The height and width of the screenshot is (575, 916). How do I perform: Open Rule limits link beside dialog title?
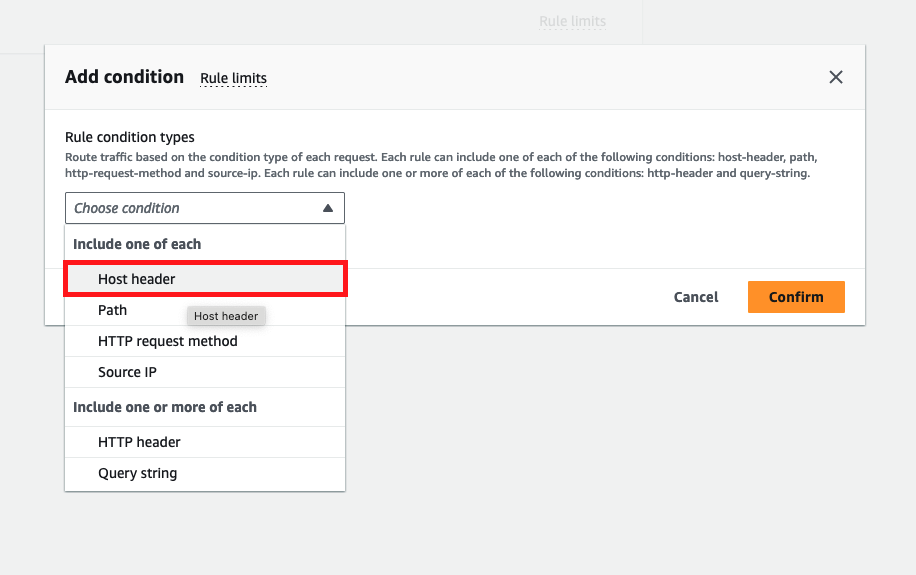[233, 78]
